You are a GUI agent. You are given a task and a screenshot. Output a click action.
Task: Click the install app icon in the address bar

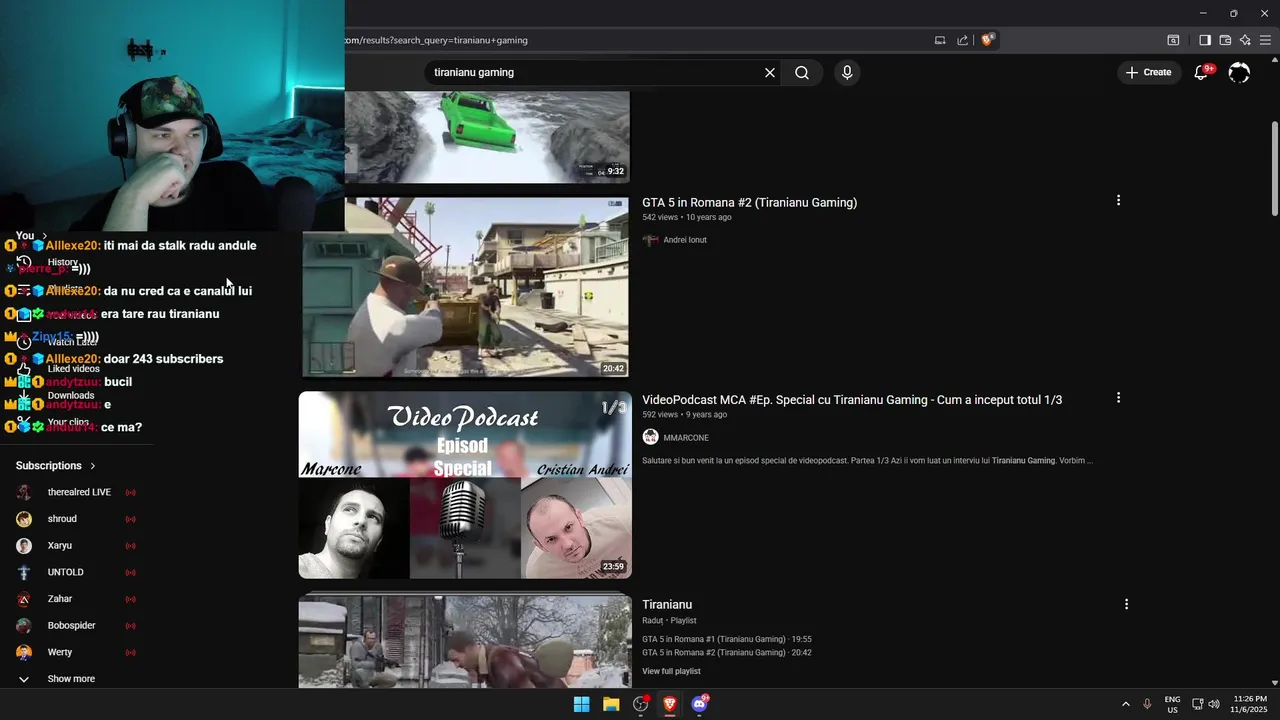pos(940,40)
